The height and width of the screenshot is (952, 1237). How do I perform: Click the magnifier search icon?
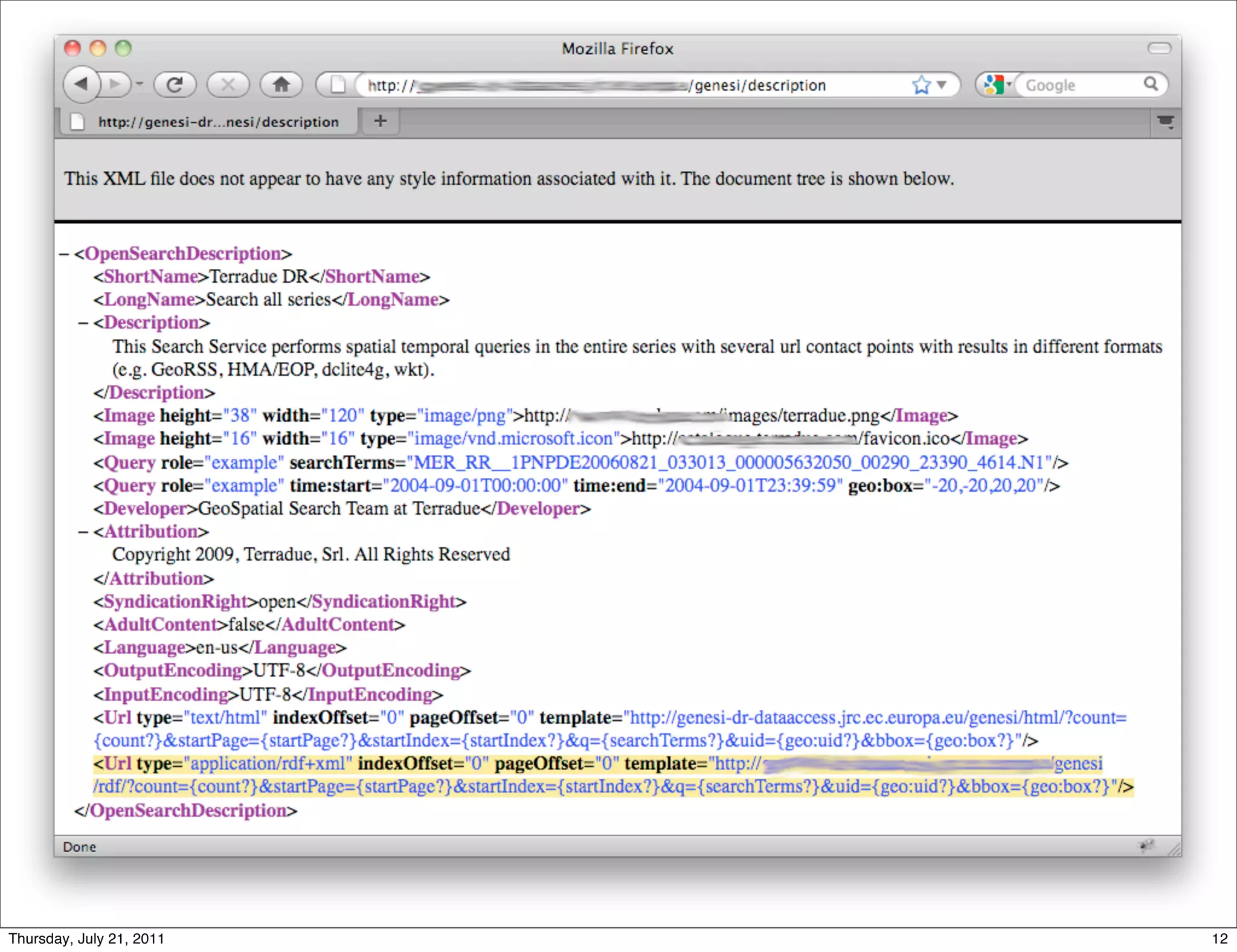click(x=1151, y=84)
